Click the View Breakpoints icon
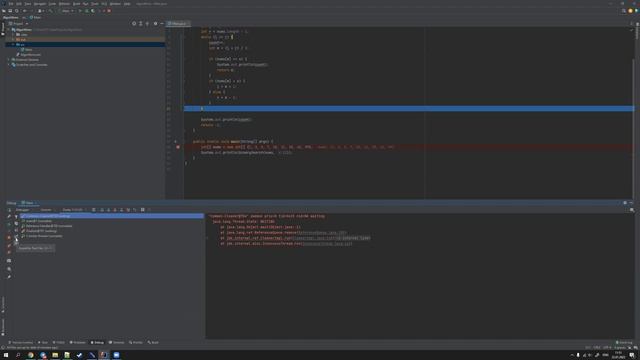 click(9, 245)
